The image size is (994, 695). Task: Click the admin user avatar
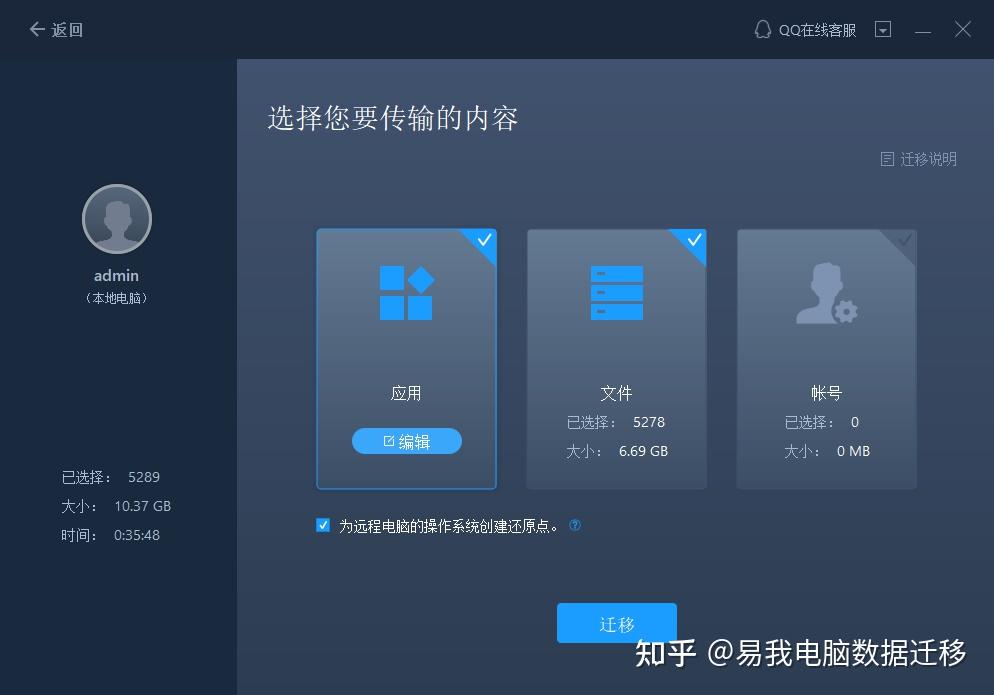pos(117,219)
